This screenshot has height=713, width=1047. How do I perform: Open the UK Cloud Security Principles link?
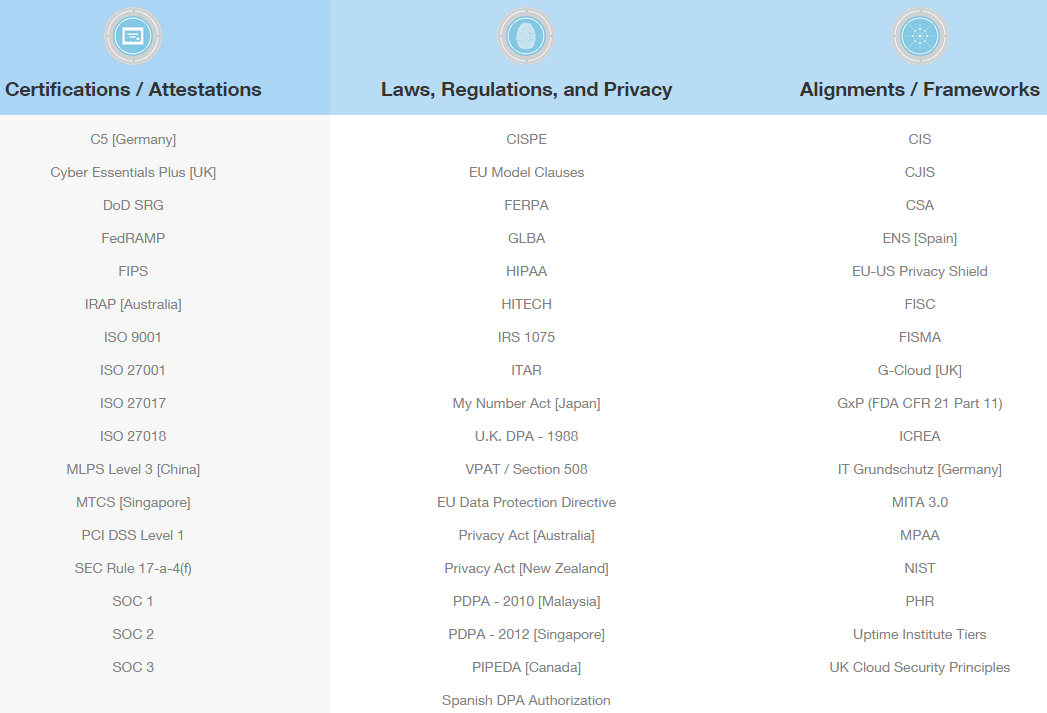919,668
